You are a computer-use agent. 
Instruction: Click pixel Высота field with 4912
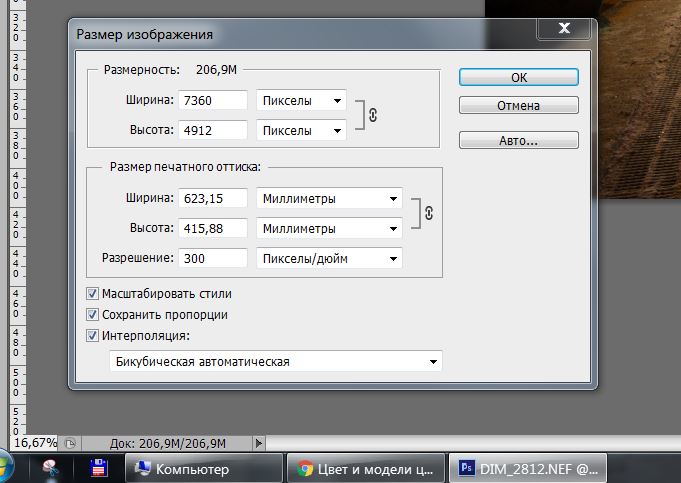pyautogui.click(x=213, y=130)
